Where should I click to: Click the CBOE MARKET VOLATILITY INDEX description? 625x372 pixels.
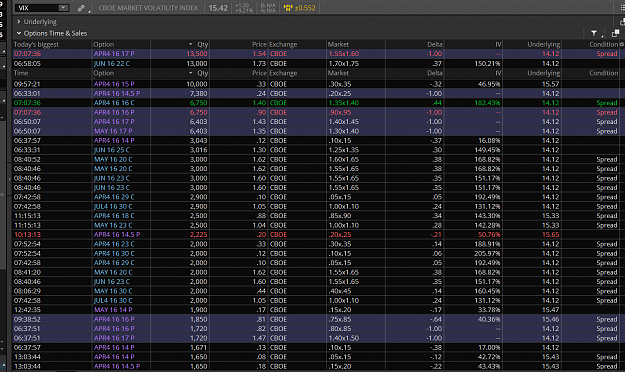coord(148,8)
